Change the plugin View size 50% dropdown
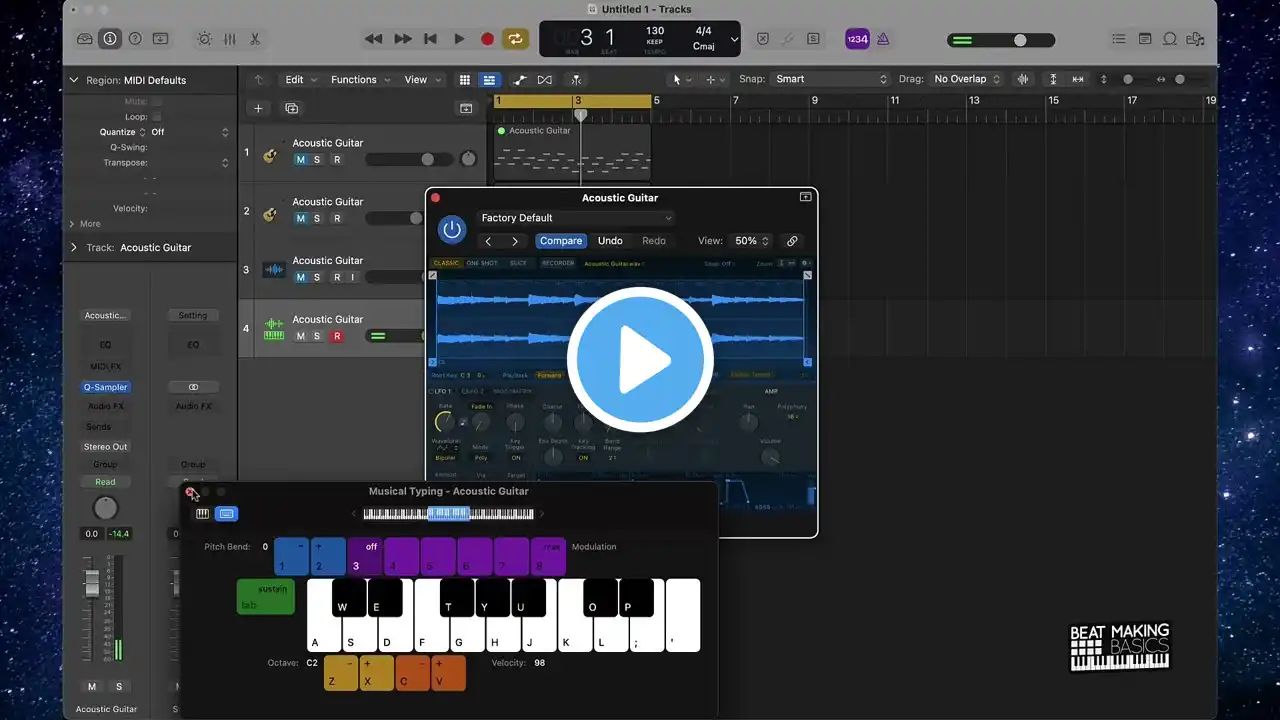The image size is (1280, 720). point(752,241)
